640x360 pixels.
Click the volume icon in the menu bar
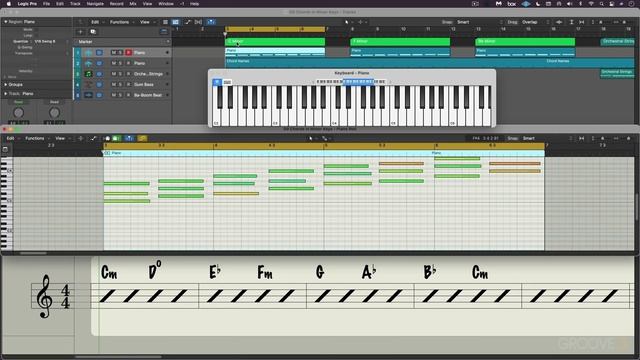[x=569, y=4]
